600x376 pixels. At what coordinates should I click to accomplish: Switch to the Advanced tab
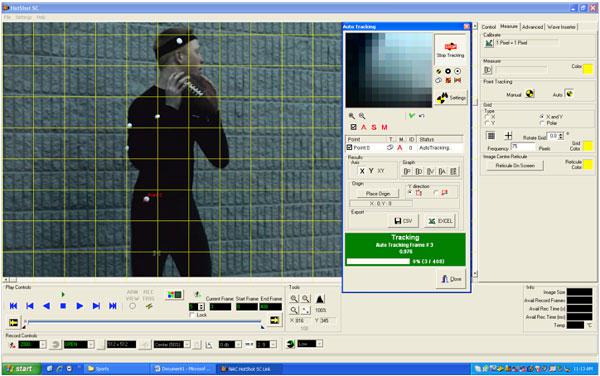click(x=532, y=27)
